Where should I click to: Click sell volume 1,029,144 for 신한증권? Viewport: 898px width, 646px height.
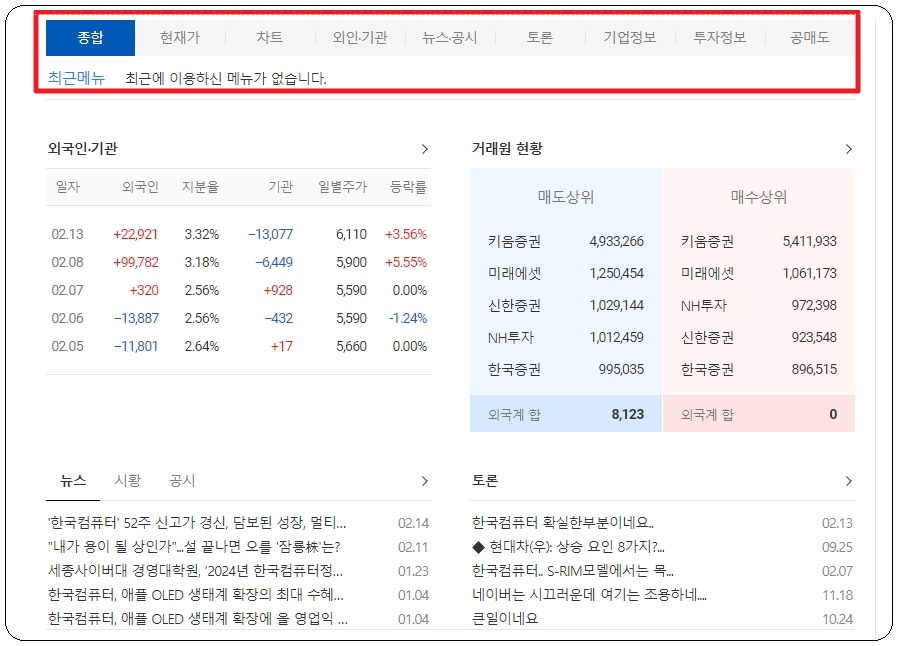tap(617, 306)
